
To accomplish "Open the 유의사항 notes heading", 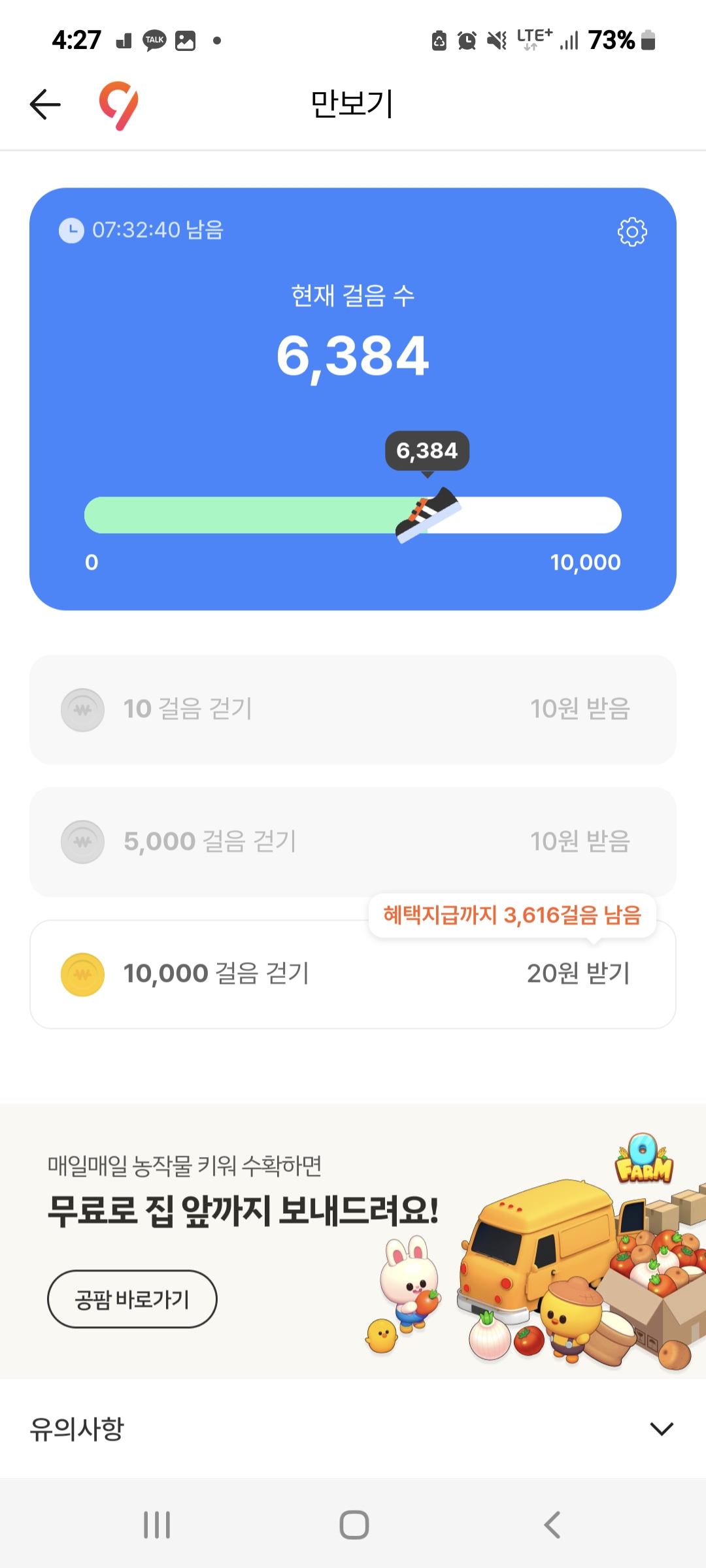I will [77, 1429].
